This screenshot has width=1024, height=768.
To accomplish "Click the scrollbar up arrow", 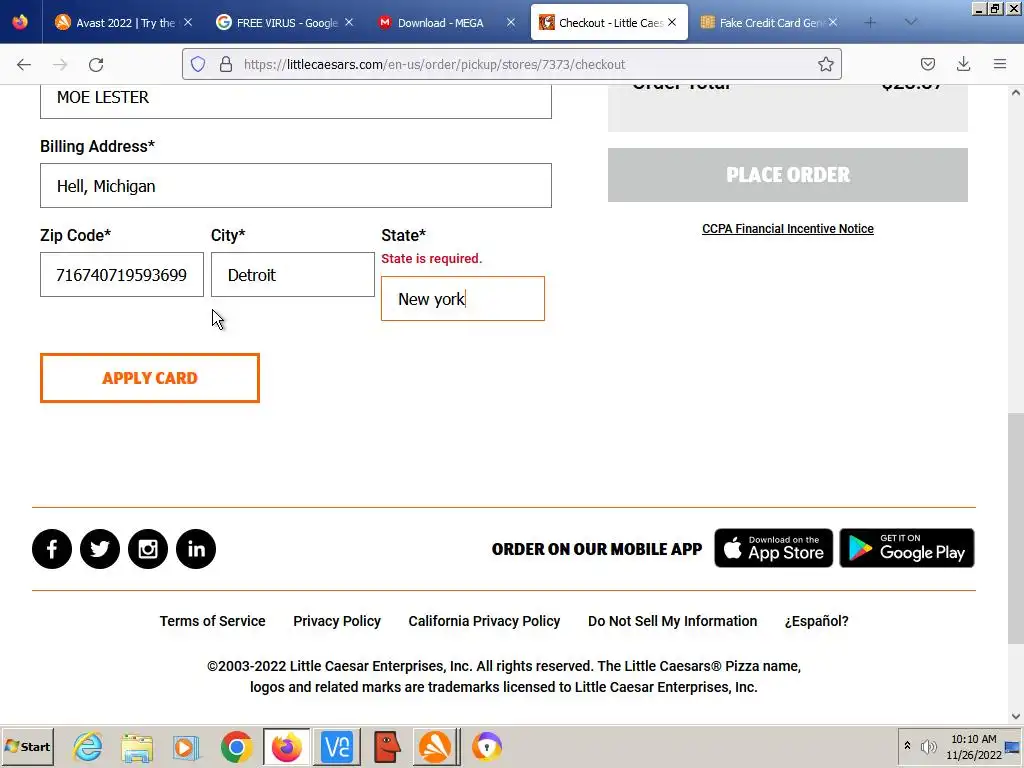I will point(1016,93).
